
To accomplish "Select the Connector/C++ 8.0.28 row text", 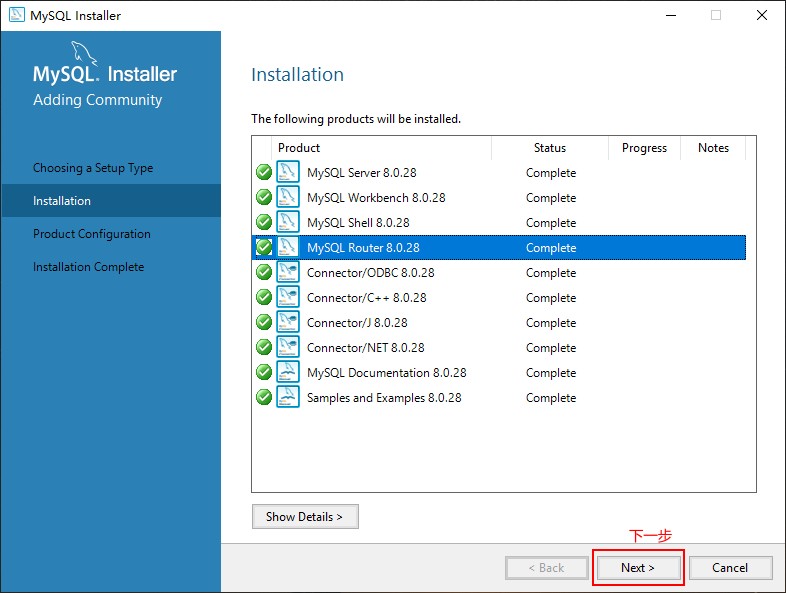I will (x=367, y=298).
